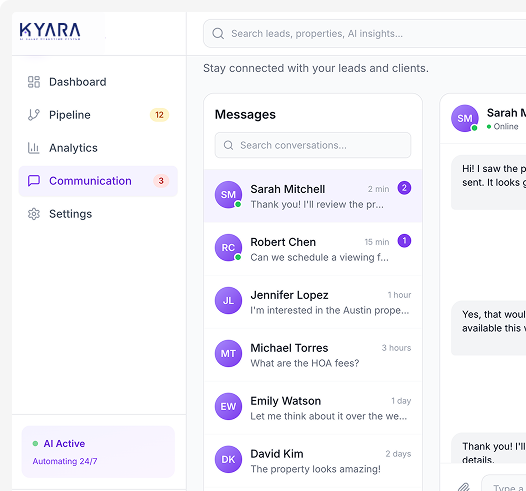Select Michael Torres conversation about HOA fees

(x=313, y=355)
